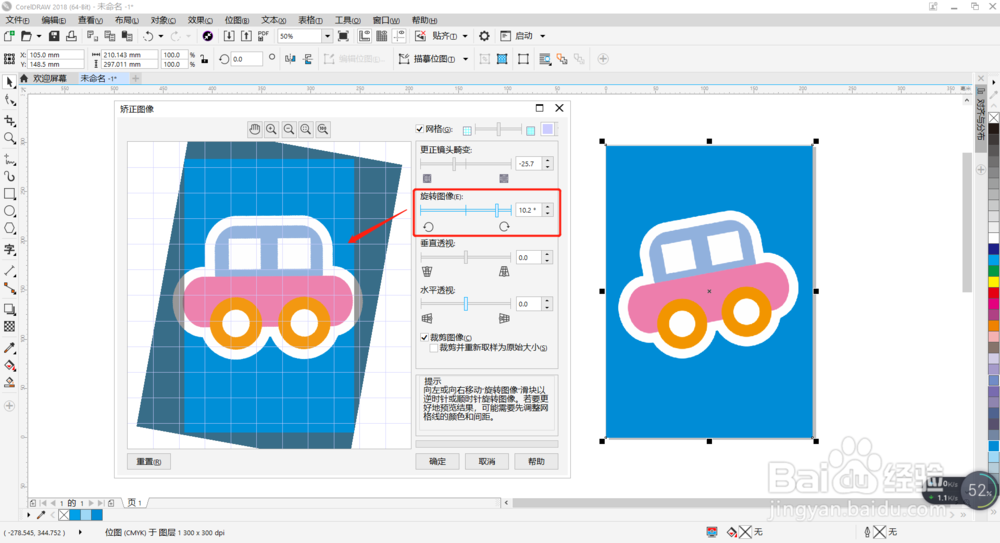This screenshot has width=1000, height=543.
Task: Click the 水平透视 slider
Action: pos(466,304)
